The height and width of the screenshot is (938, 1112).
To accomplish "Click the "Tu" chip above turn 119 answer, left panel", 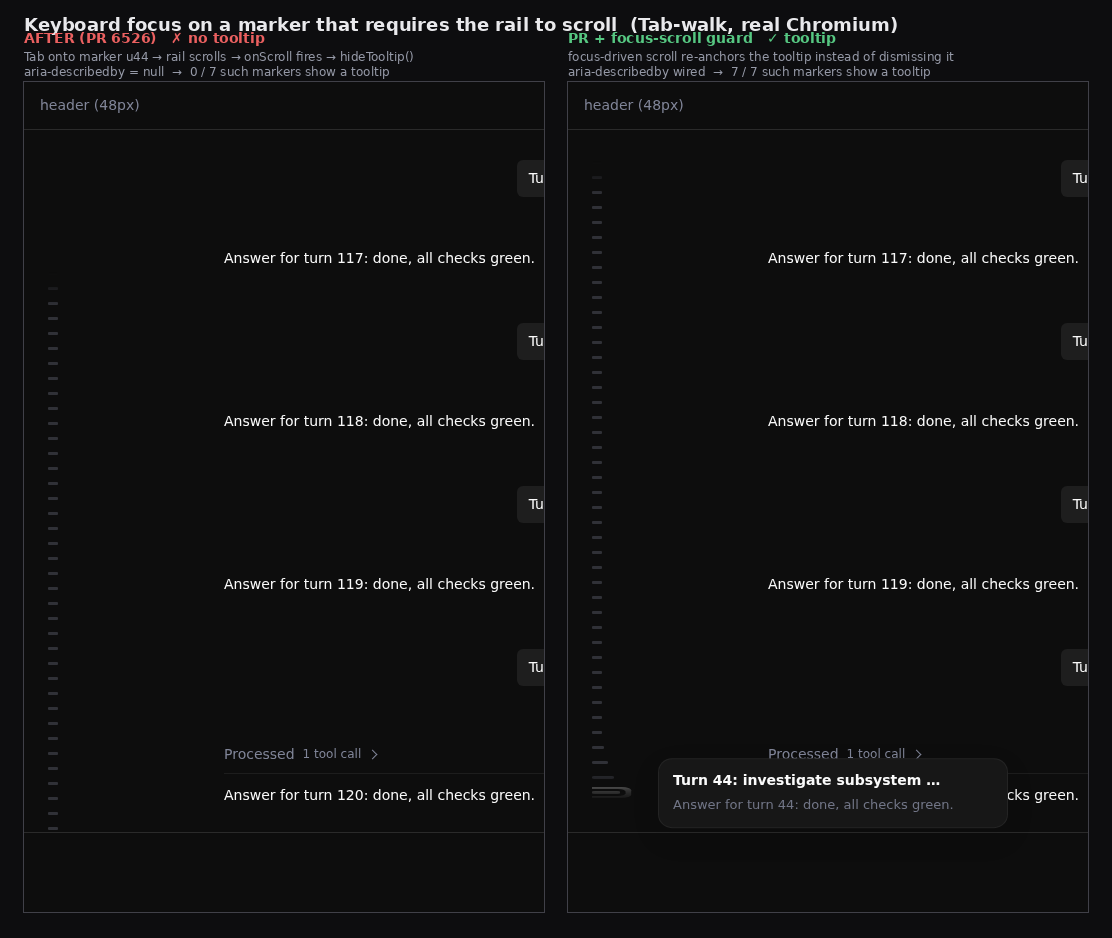I will click(x=531, y=504).
